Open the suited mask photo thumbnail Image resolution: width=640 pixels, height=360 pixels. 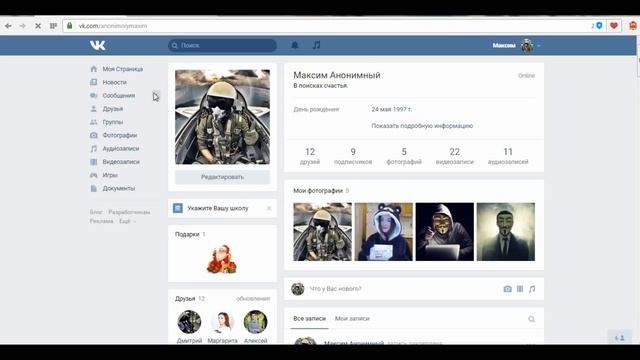pyautogui.click(x=506, y=232)
